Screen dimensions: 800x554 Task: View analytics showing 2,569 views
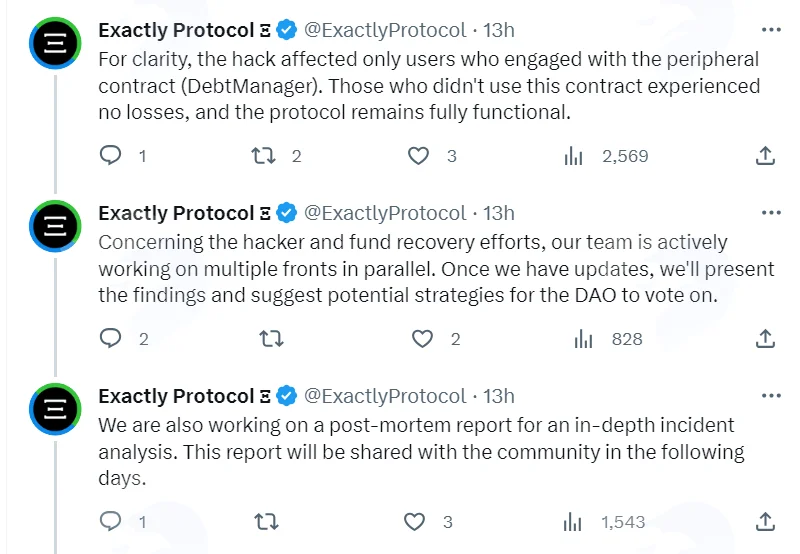click(606, 156)
